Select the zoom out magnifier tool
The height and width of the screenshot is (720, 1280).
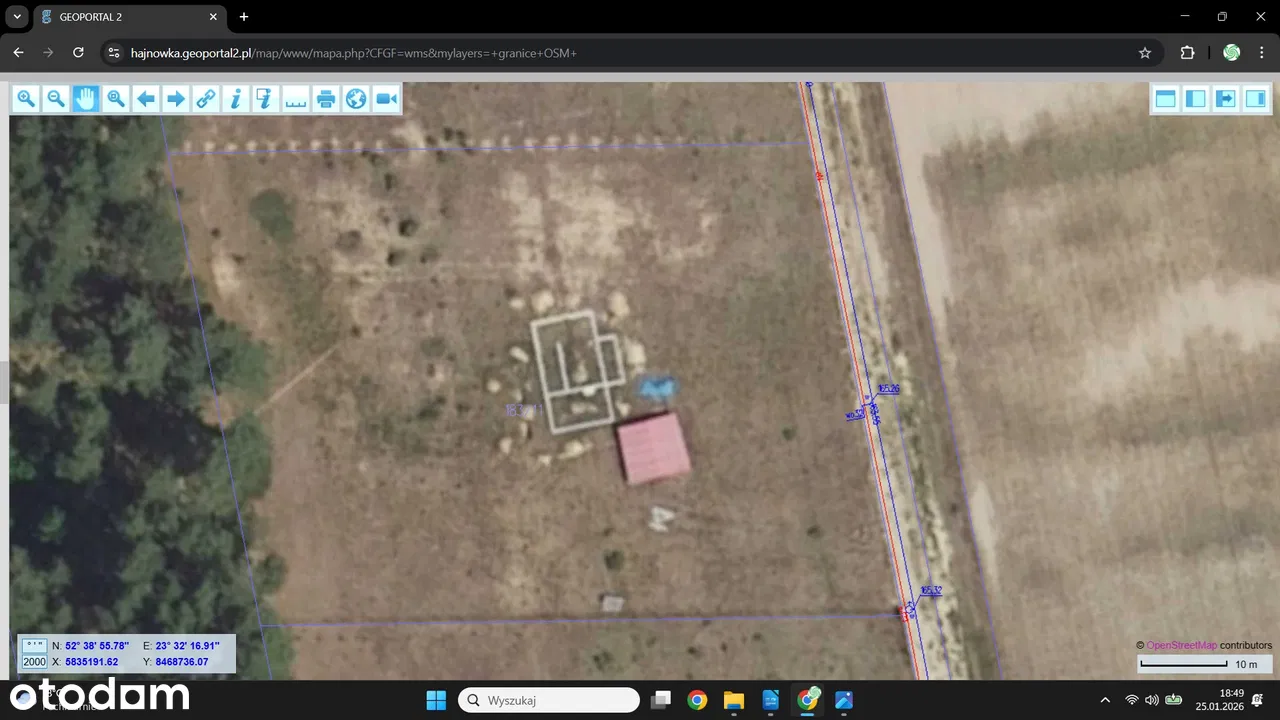[56, 98]
